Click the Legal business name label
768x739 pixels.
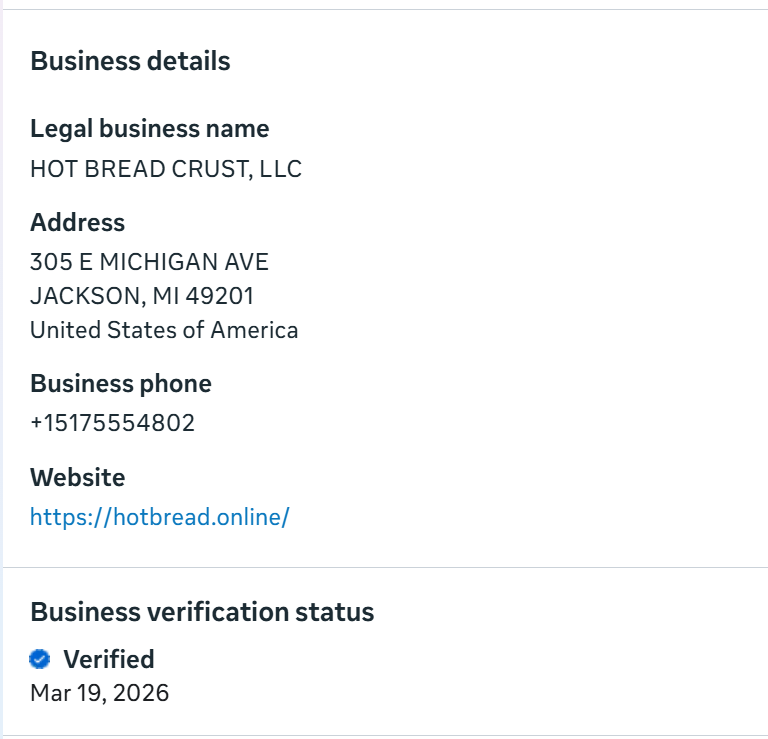(149, 129)
